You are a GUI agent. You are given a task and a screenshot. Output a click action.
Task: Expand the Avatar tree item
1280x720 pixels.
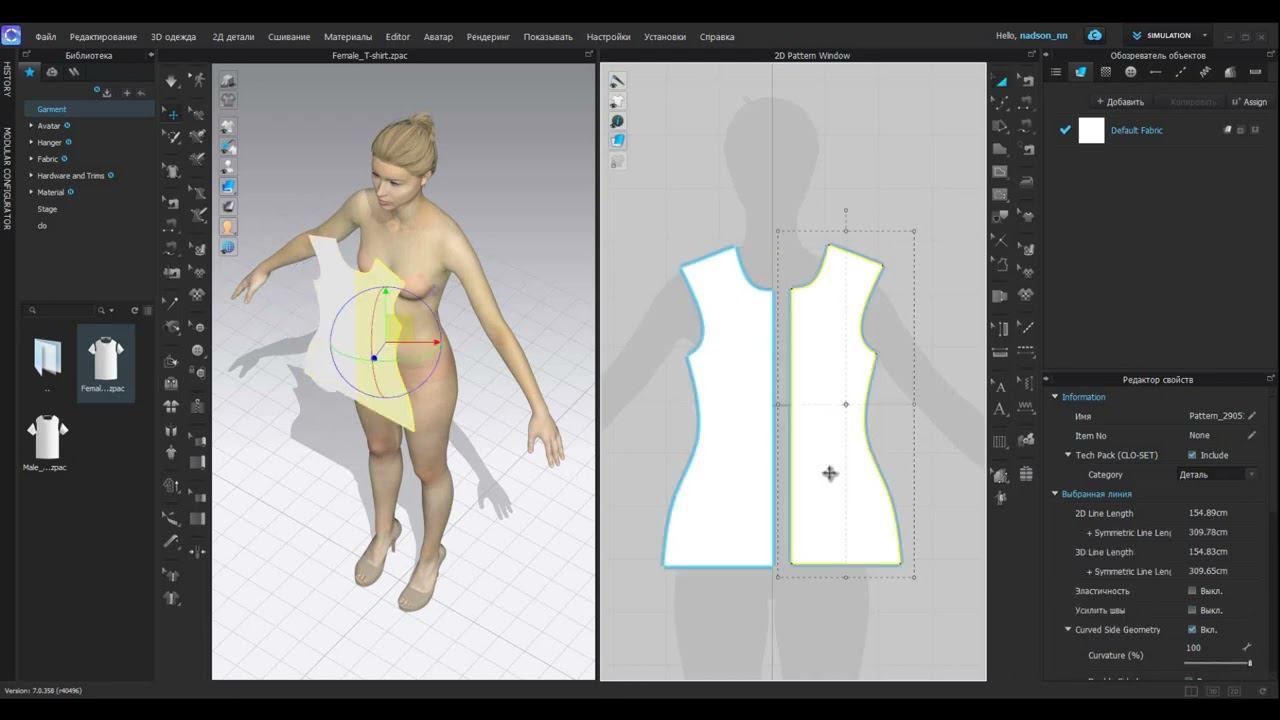click(x=31, y=126)
